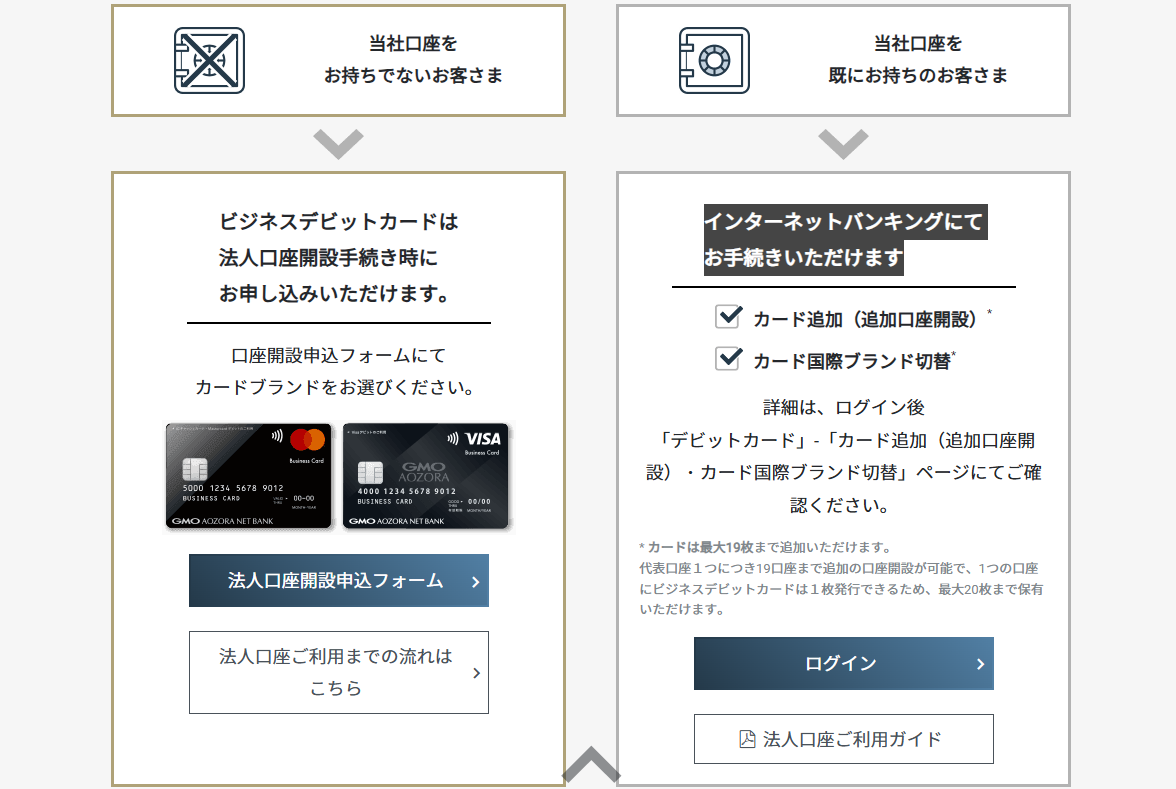Click the arrow on 法人口座ご利用までの流れ button

tap(476, 673)
